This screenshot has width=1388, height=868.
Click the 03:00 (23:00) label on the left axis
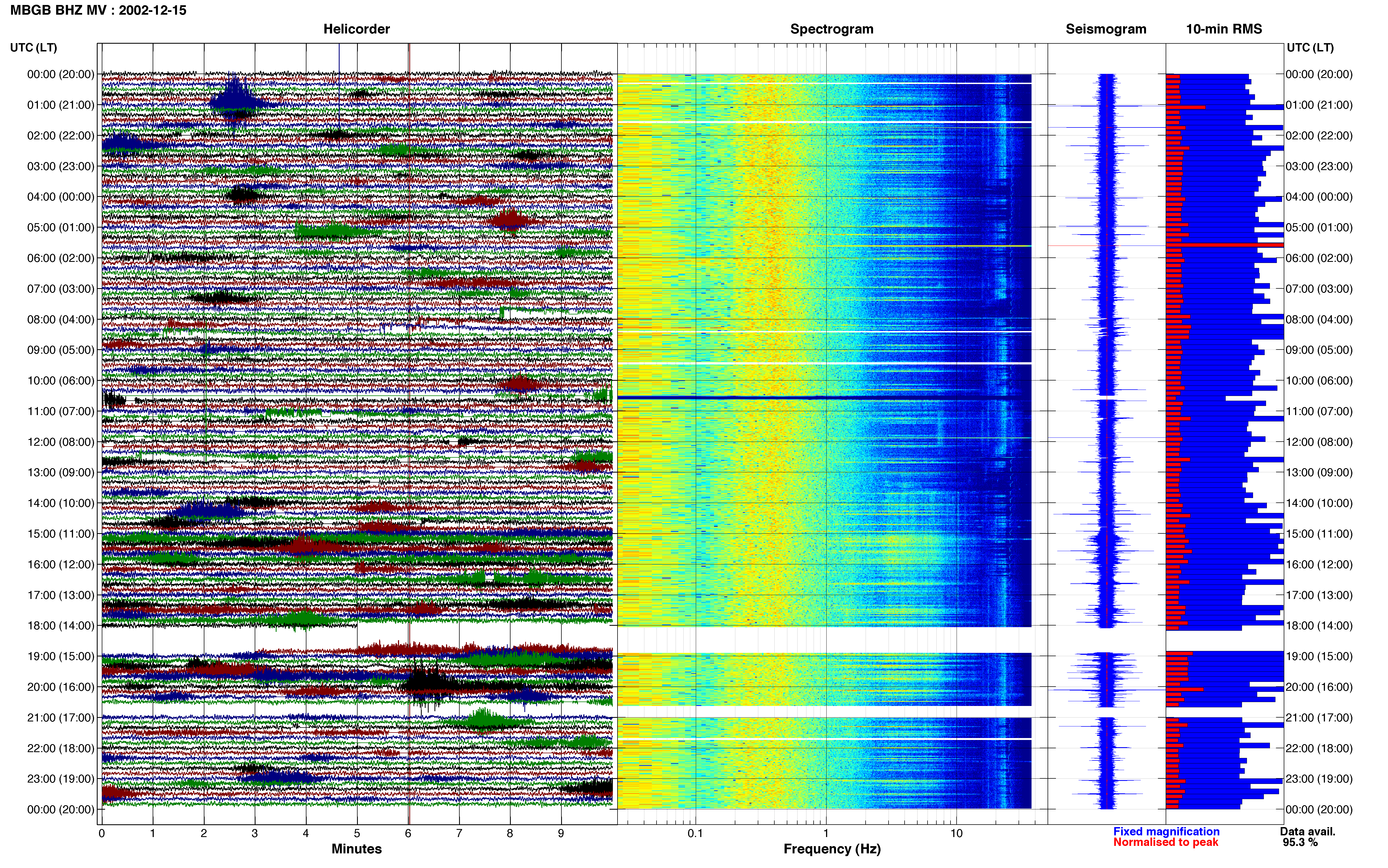tap(60, 166)
